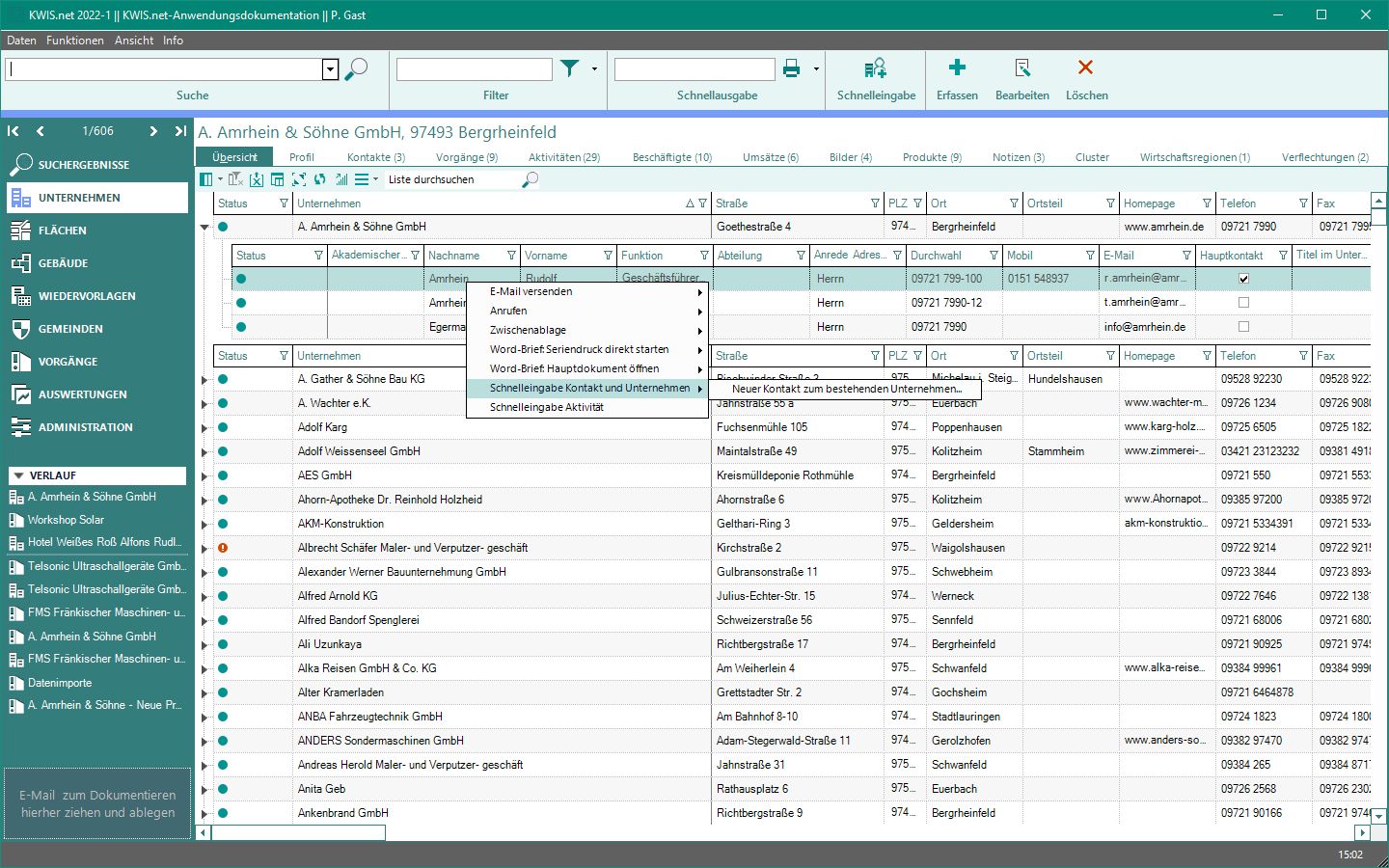
Task: Click the Excel export icon in list toolbar
Action: [x=257, y=179]
